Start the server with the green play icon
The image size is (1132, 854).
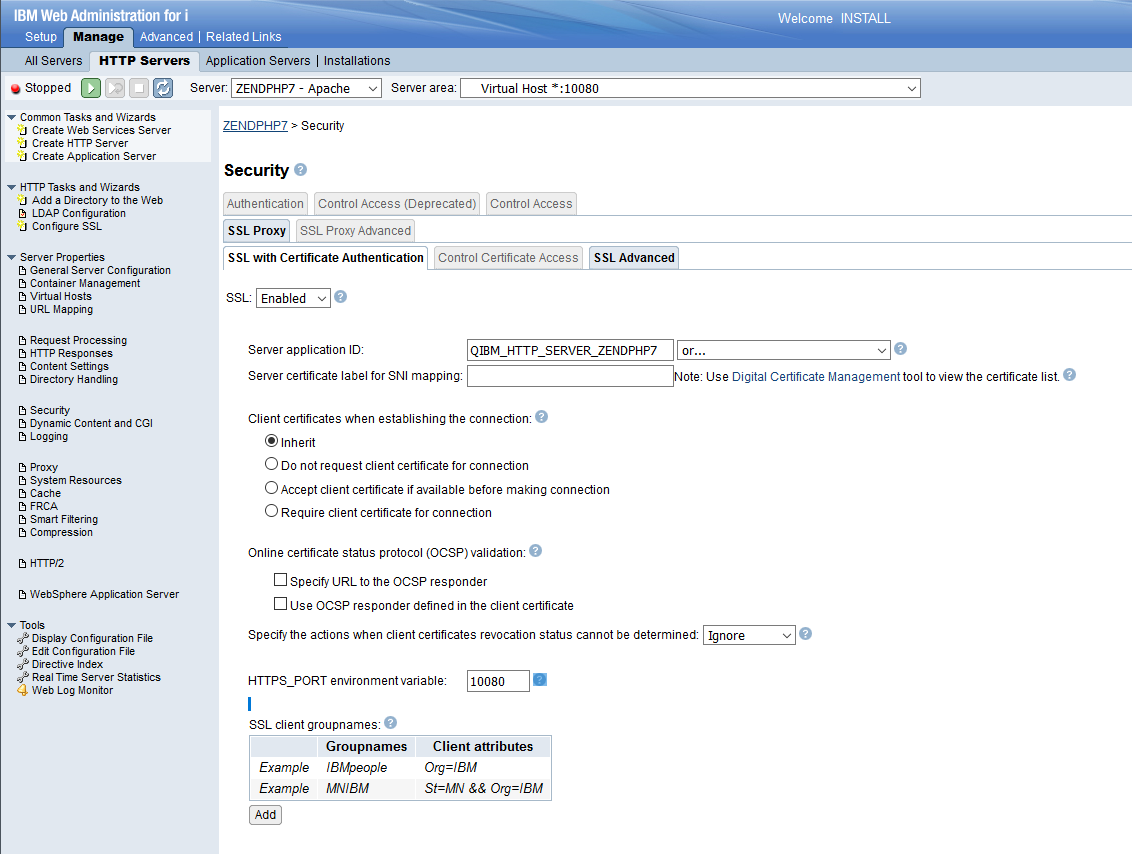(x=91, y=88)
